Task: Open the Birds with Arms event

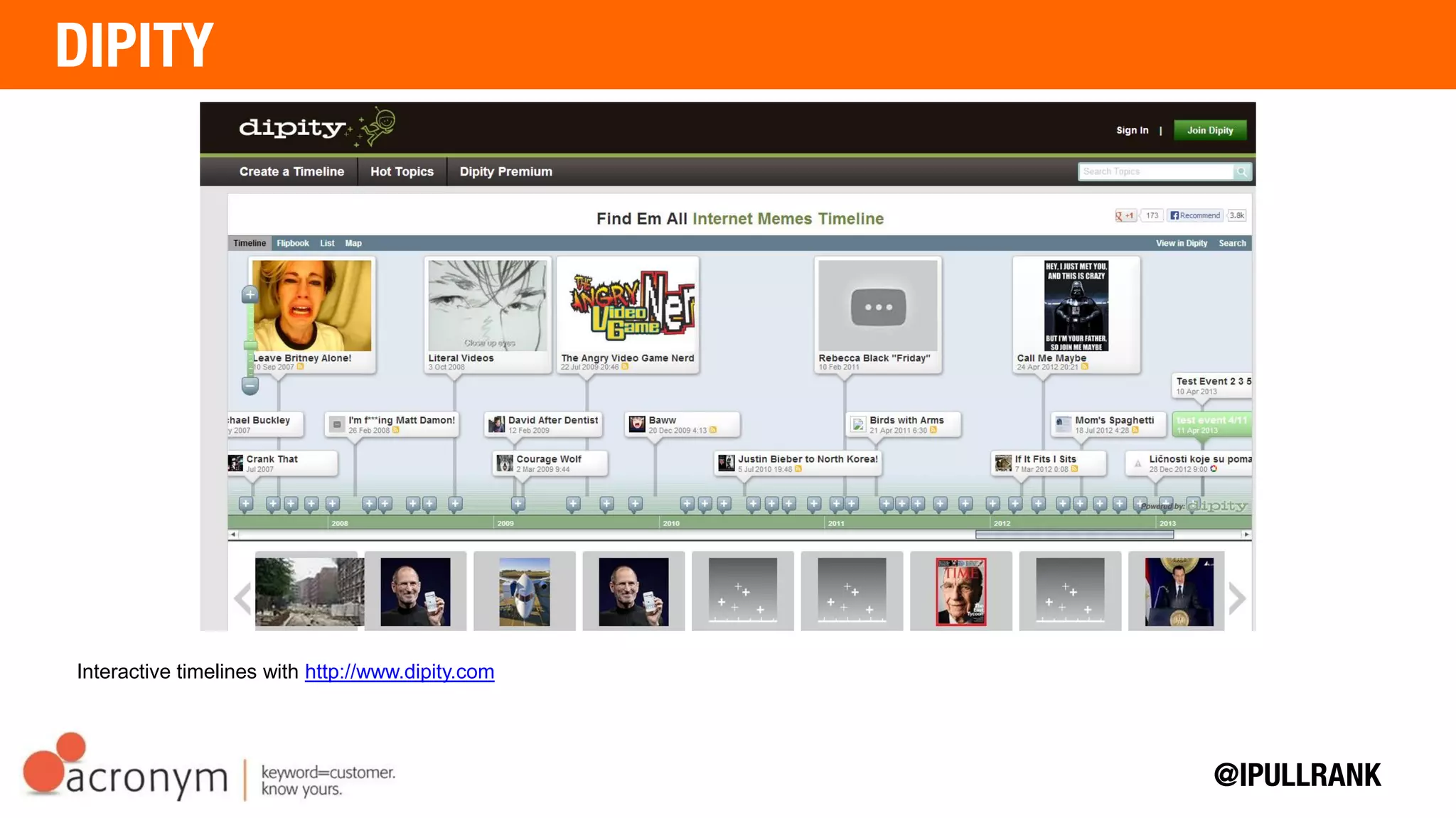Action: 903,424
